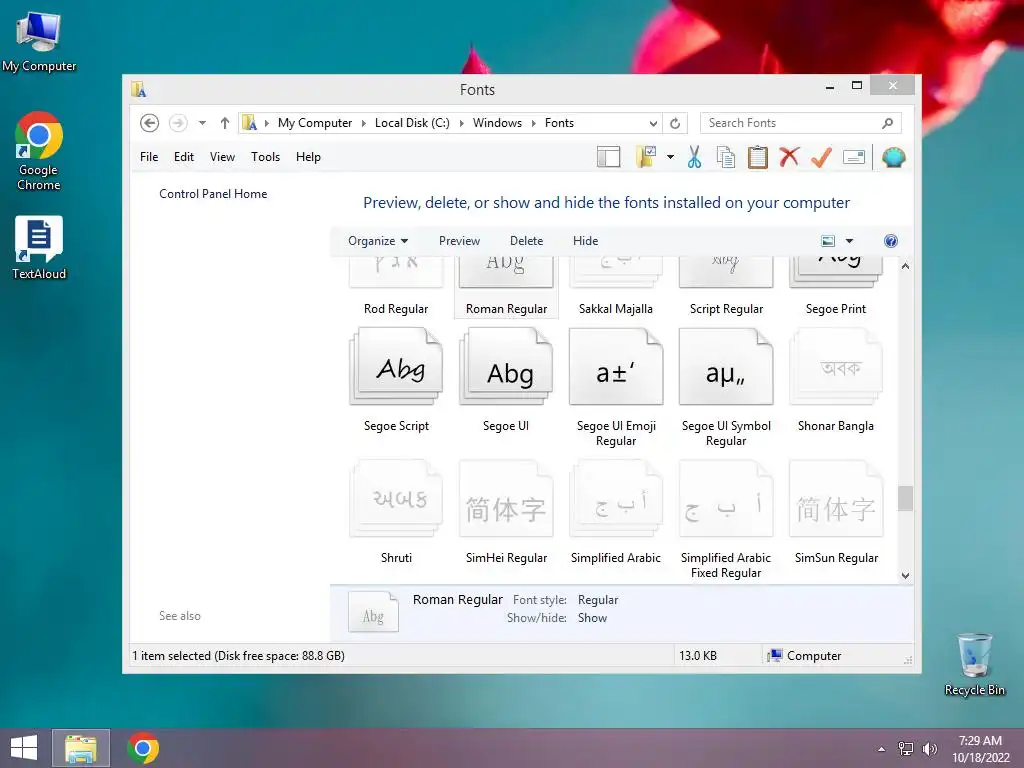Select the Sakkal Majalla font
Screen dimensions: 1024x768
pyautogui.click(x=615, y=287)
